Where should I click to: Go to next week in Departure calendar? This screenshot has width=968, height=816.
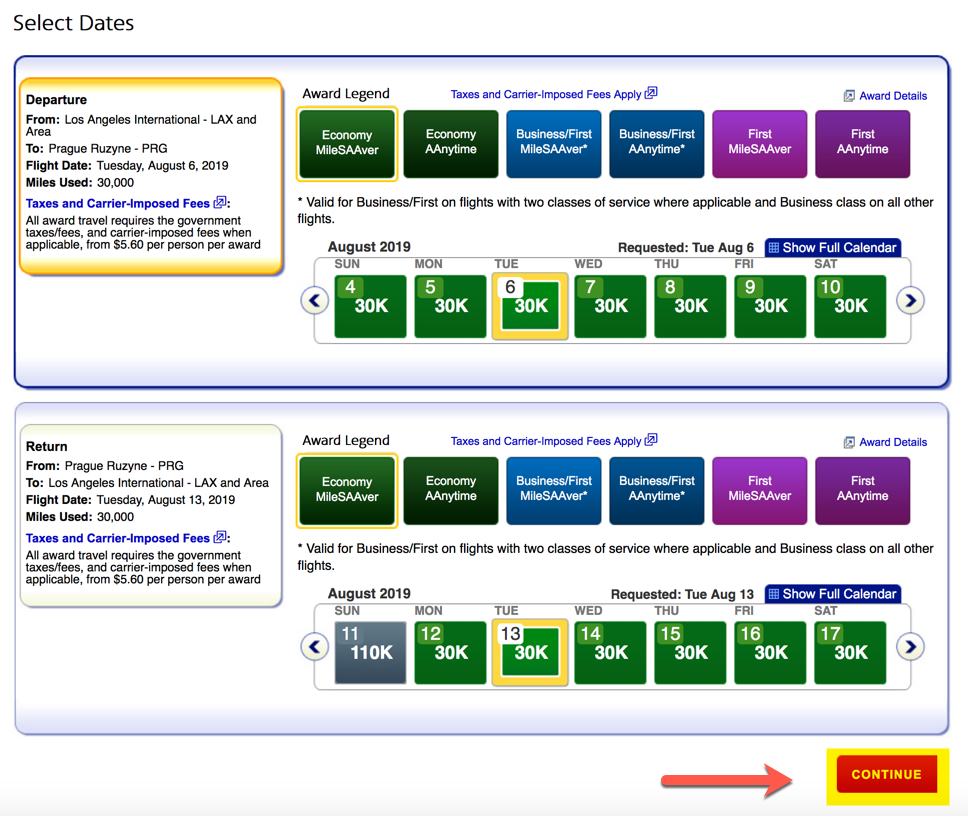click(x=911, y=301)
